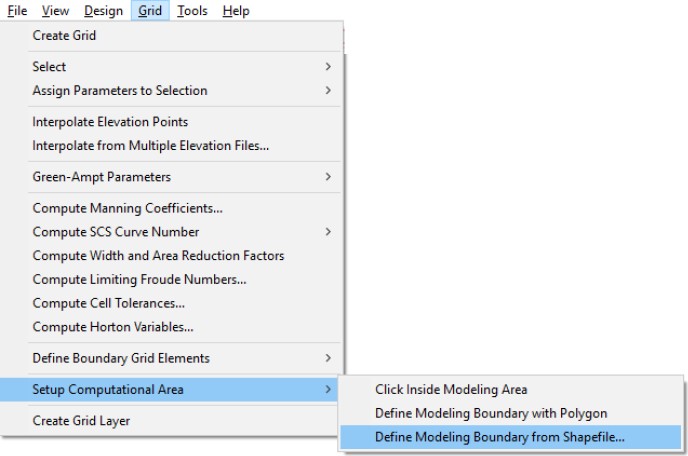Expand Assign Parameters to Selection submenu
Screen dimensions: 688x456
[120, 91]
